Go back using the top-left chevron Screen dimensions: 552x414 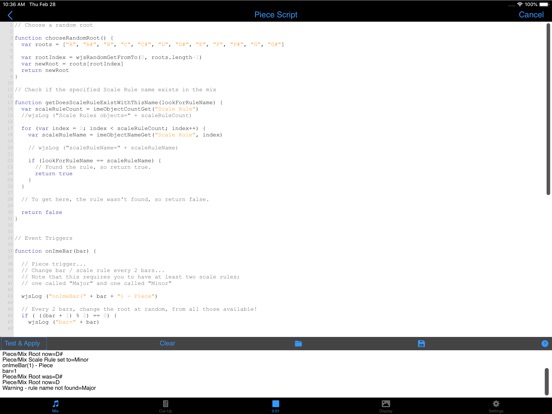[10, 15]
